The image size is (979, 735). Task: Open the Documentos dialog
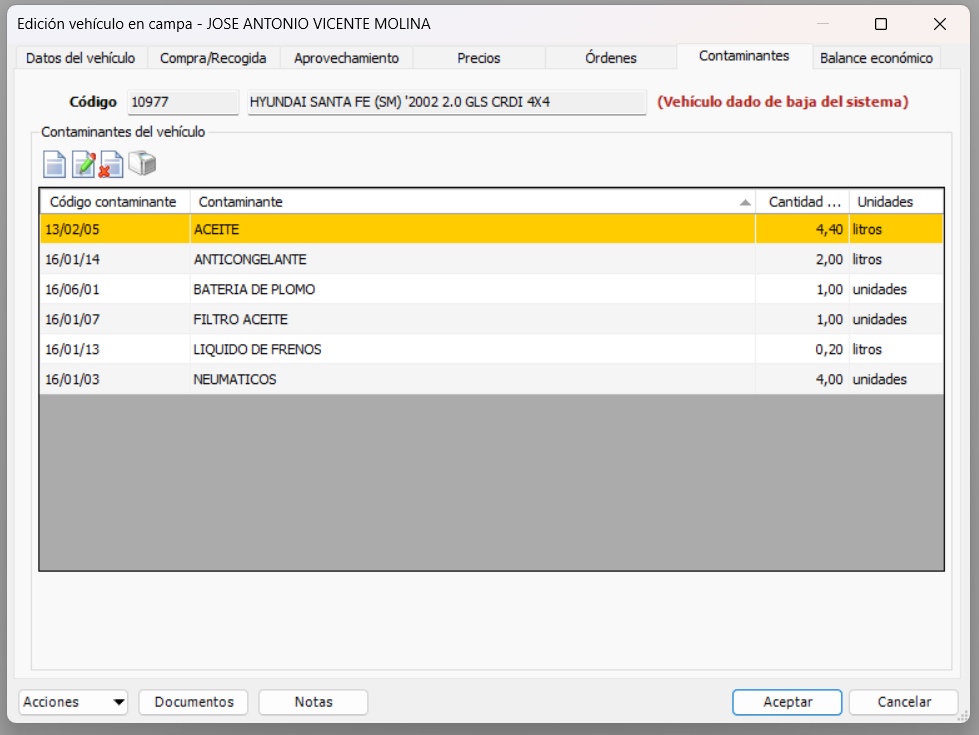[193, 702]
